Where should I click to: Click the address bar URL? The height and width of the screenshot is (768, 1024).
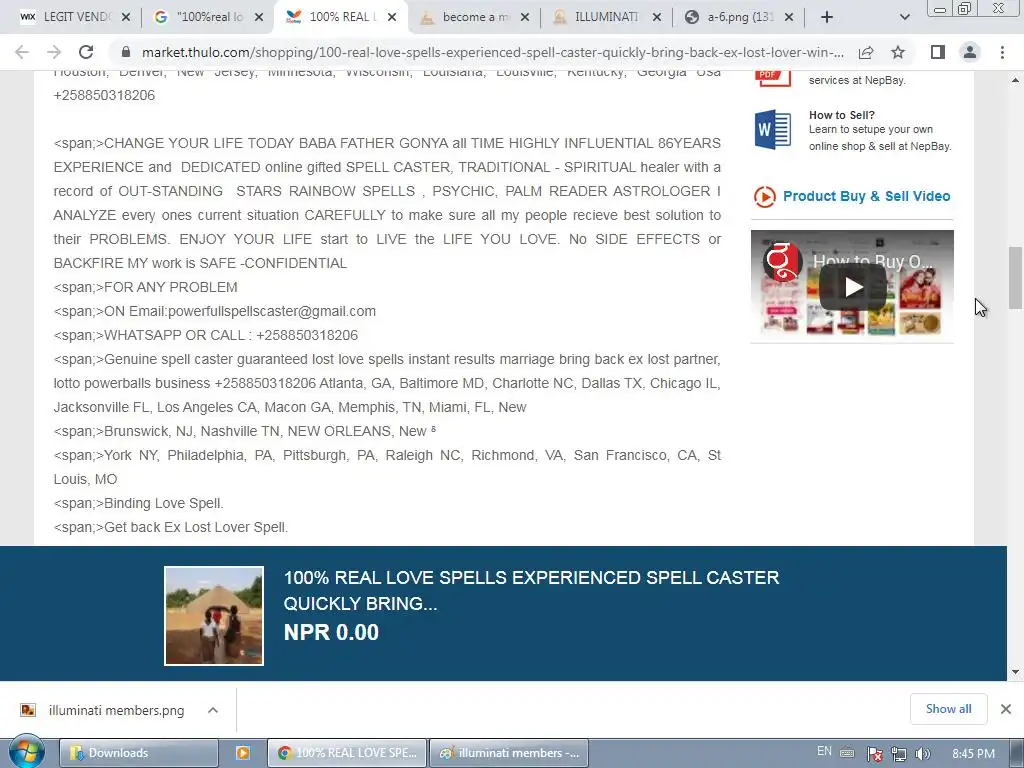point(492,52)
